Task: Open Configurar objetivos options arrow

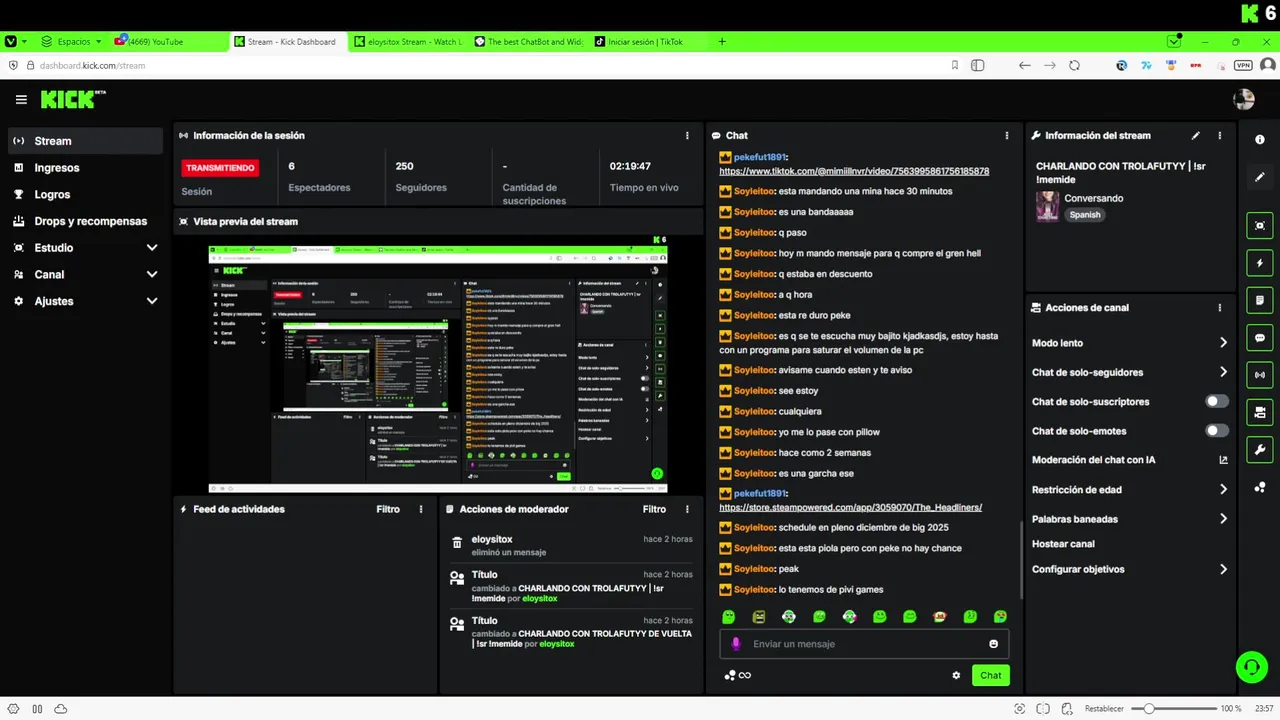Action: (1223, 569)
